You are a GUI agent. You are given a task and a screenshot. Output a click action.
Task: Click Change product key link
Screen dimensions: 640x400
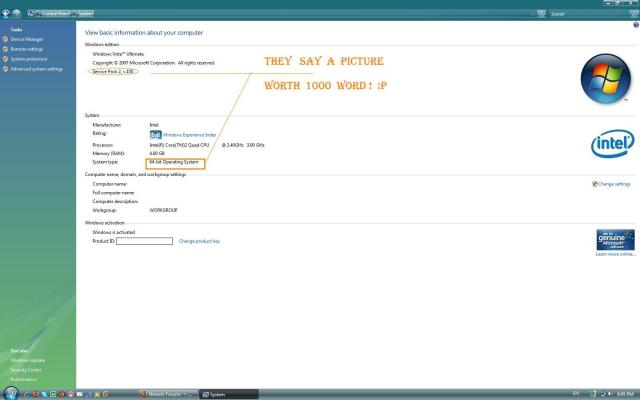coord(199,241)
